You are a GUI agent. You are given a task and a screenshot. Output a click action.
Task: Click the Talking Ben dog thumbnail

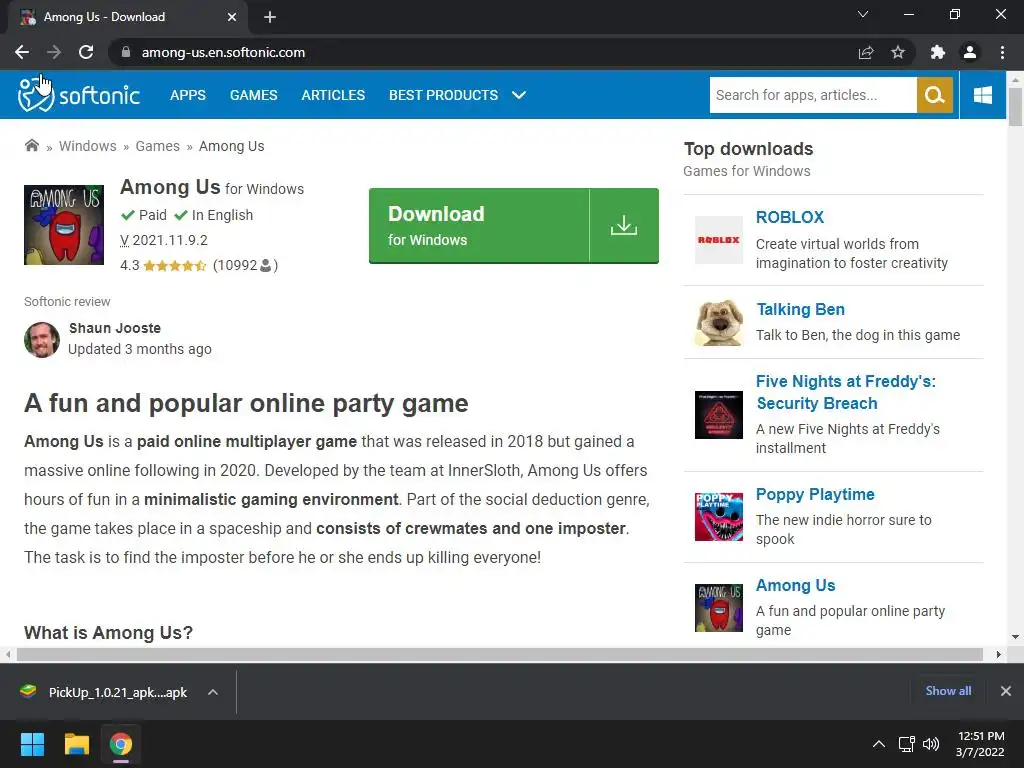pos(718,322)
